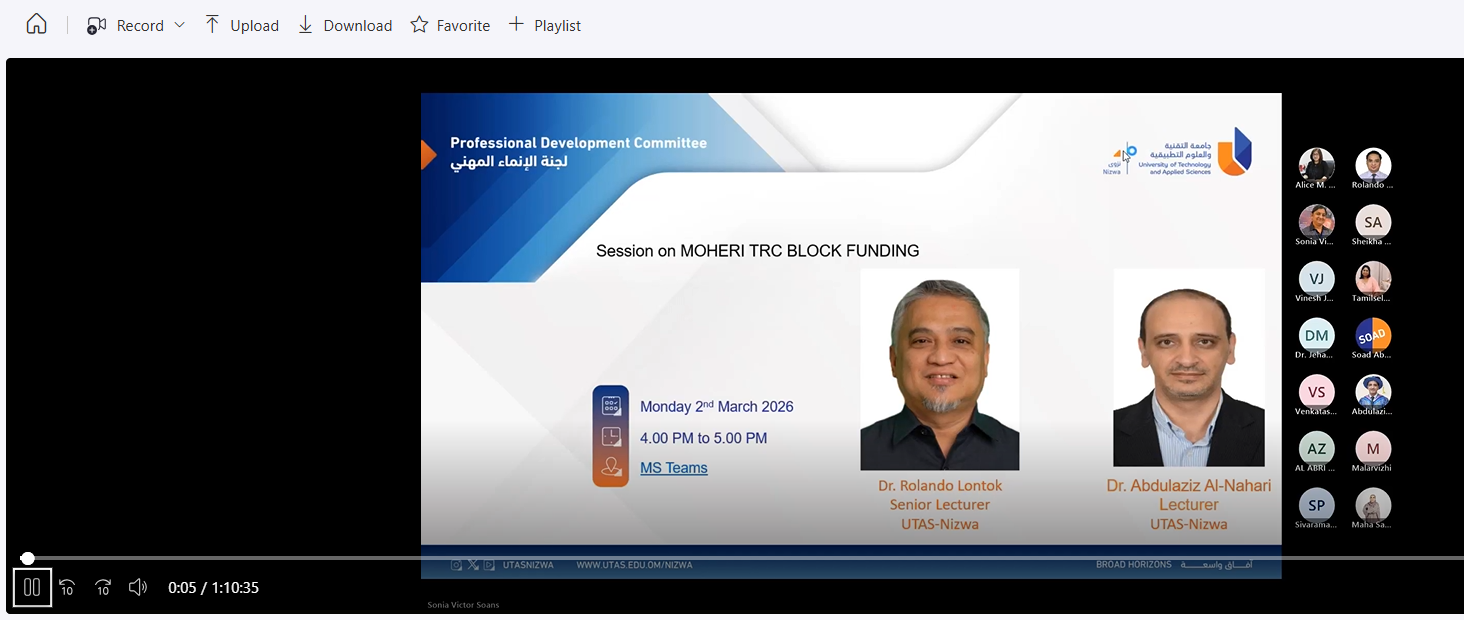Select the SOAD participant avatar
Screen dimensions: 1464x620
[1372, 335]
